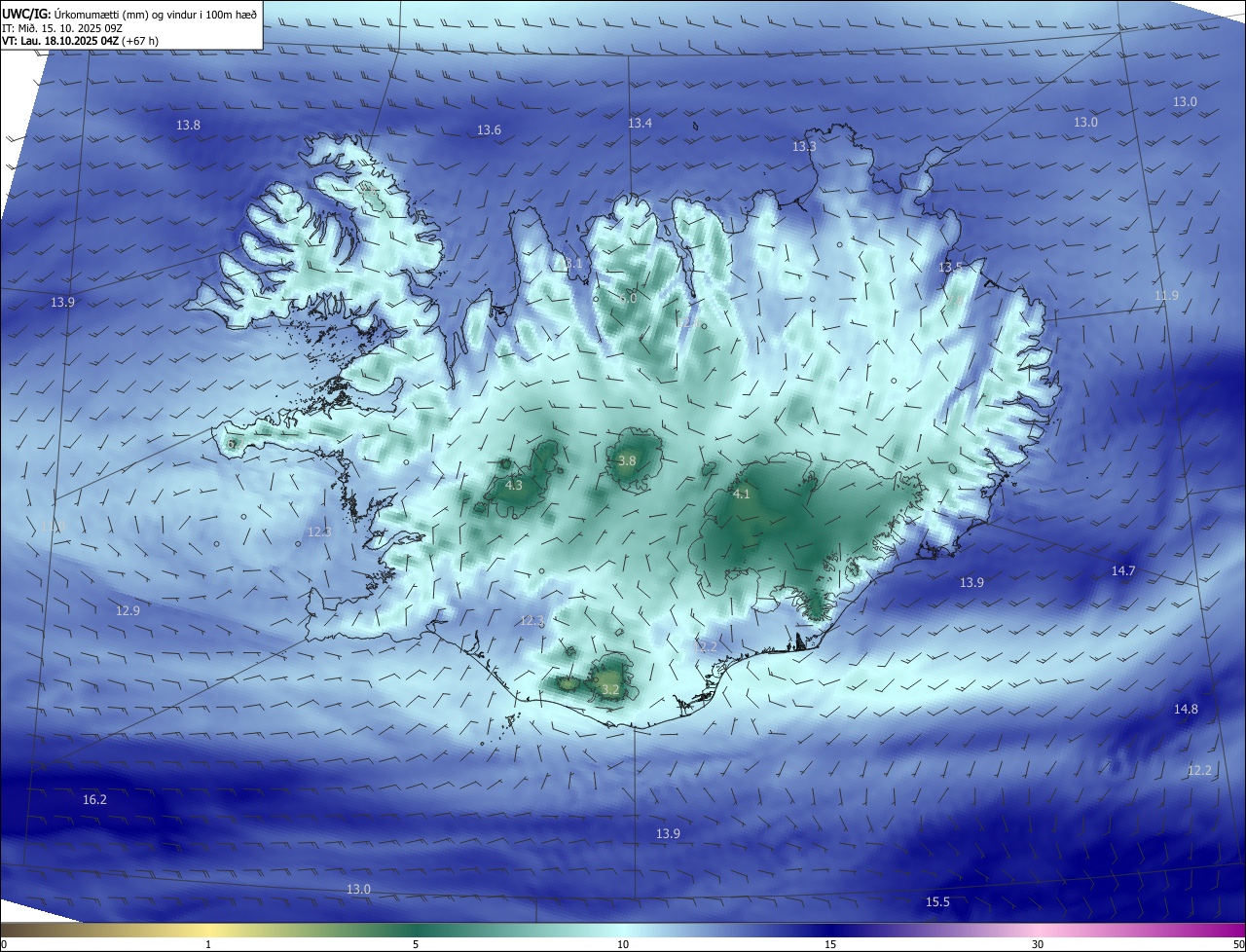Click the 'IT: Mið. 15. 10. 2025 09Z' line

61,28
